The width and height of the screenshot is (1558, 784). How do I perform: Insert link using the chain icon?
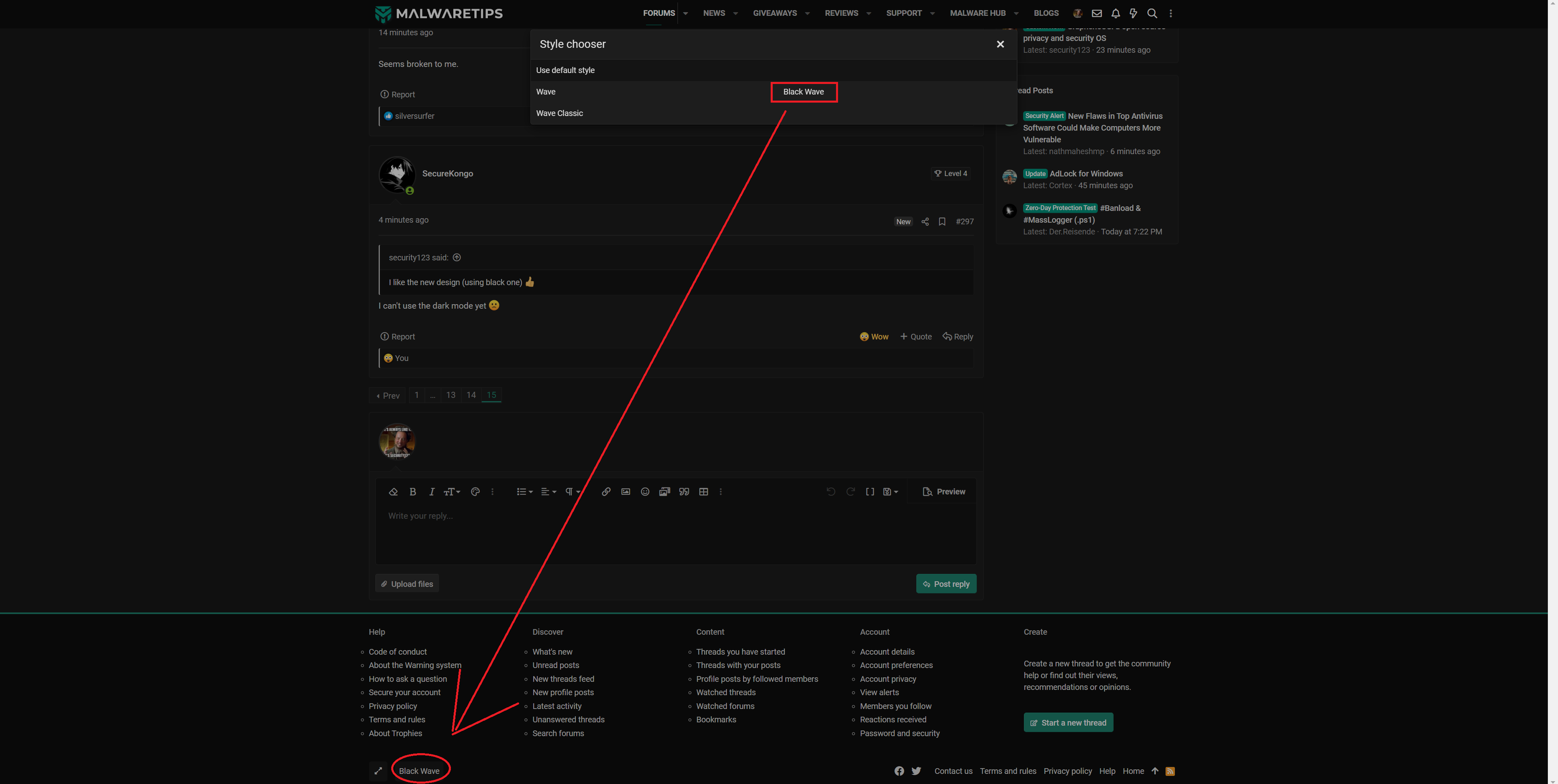click(x=606, y=492)
